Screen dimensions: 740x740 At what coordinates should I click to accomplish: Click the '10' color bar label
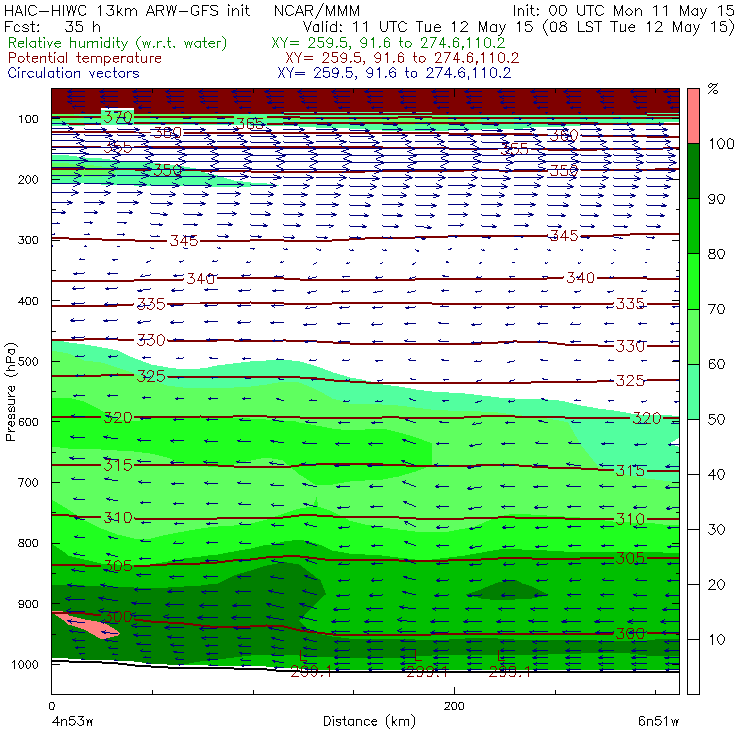tap(716, 639)
